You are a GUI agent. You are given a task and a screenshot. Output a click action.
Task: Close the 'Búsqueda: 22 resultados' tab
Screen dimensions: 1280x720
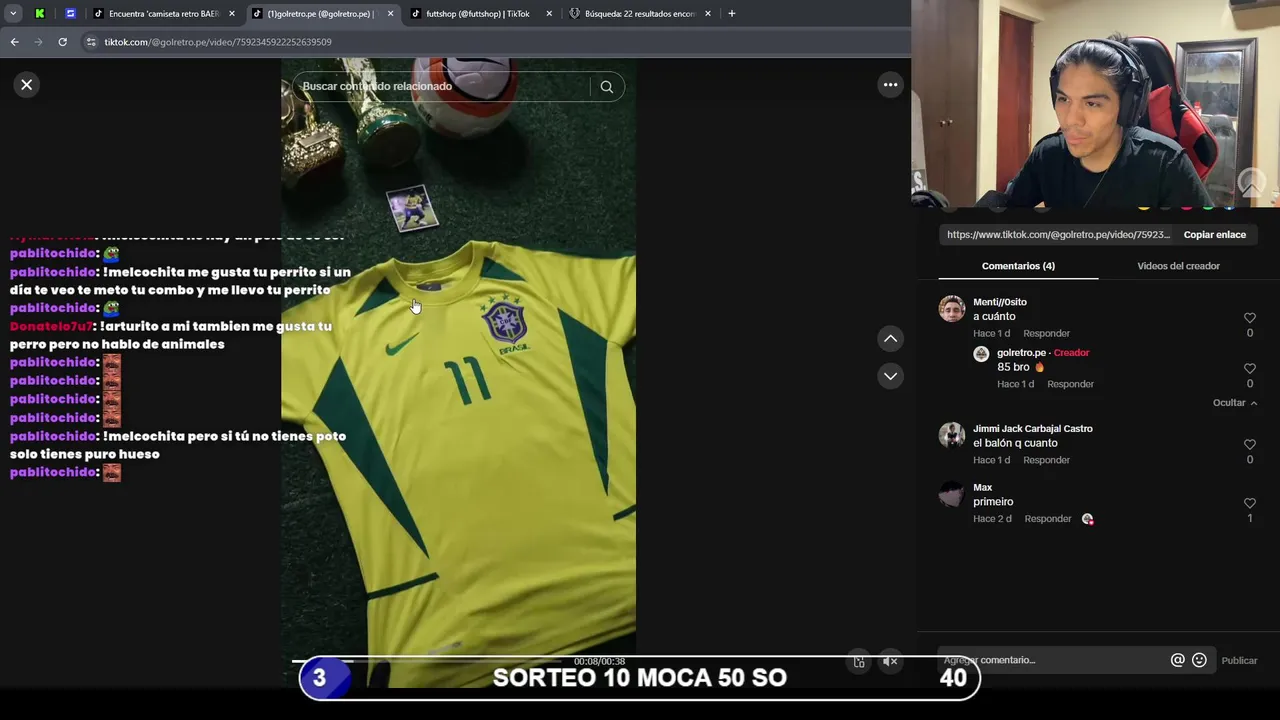coord(708,14)
